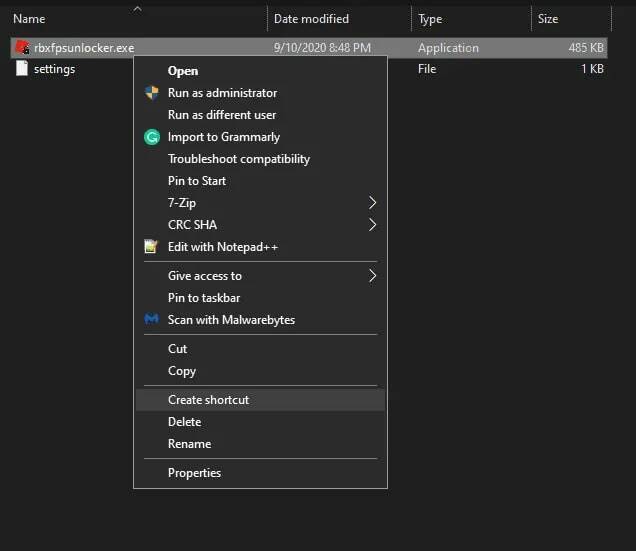Screen dimensions: 636x551
Task: Select Pin to Start
Action: coord(197,181)
